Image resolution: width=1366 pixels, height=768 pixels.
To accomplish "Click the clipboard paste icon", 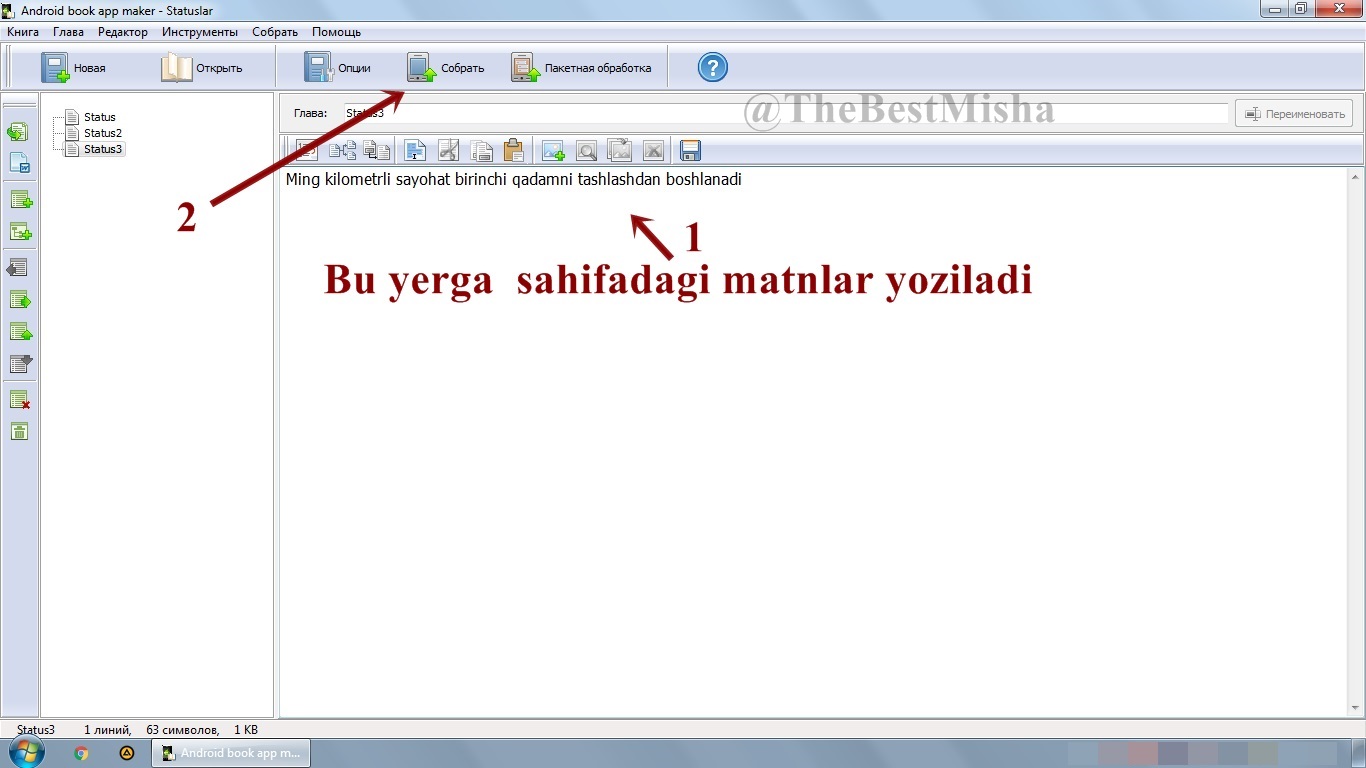I will pyautogui.click(x=513, y=151).
